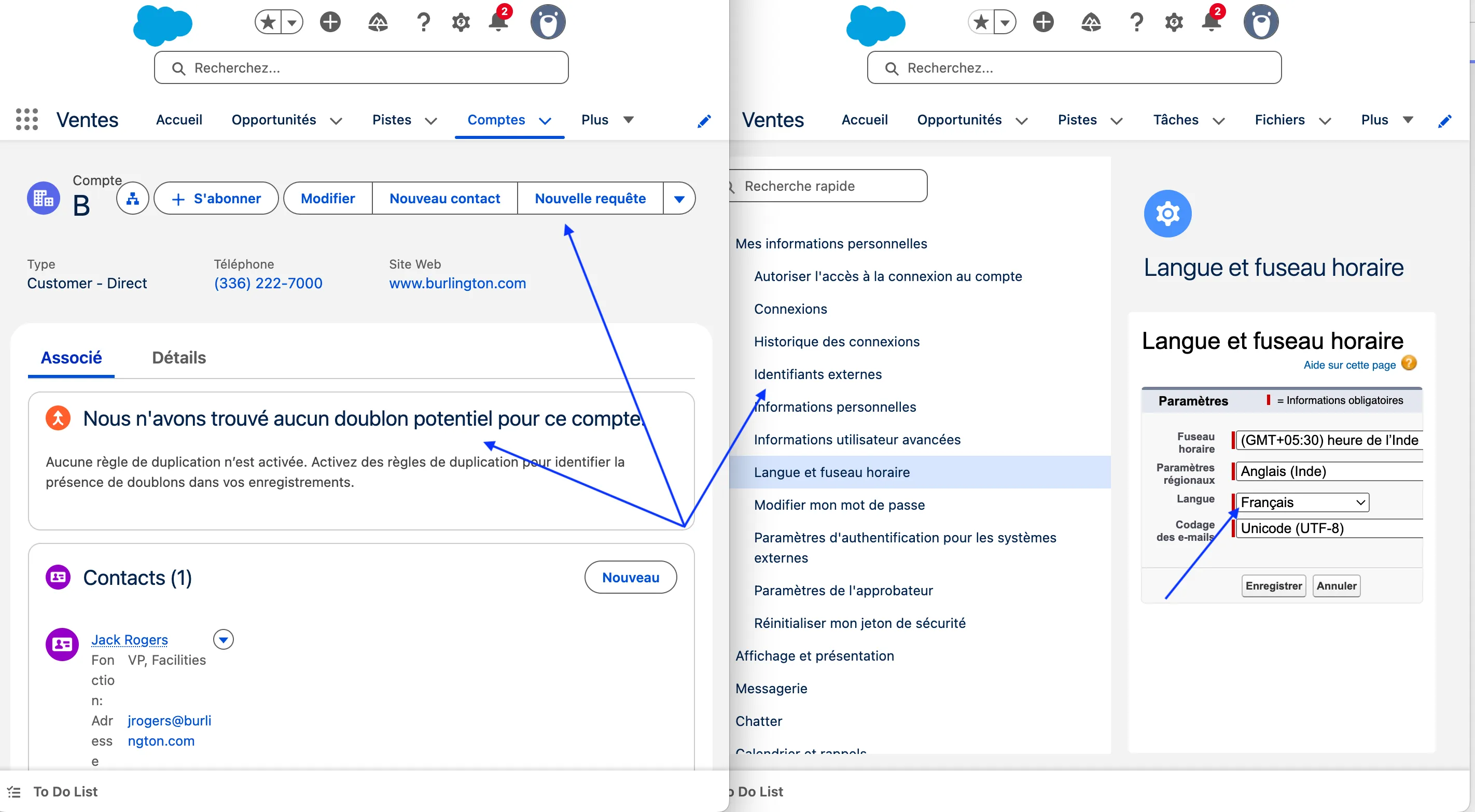Image resolution: width=1475 pixels, height=812 pixels.
Task: Open the App Launcher grid icon
Action: tap(26, 120)
